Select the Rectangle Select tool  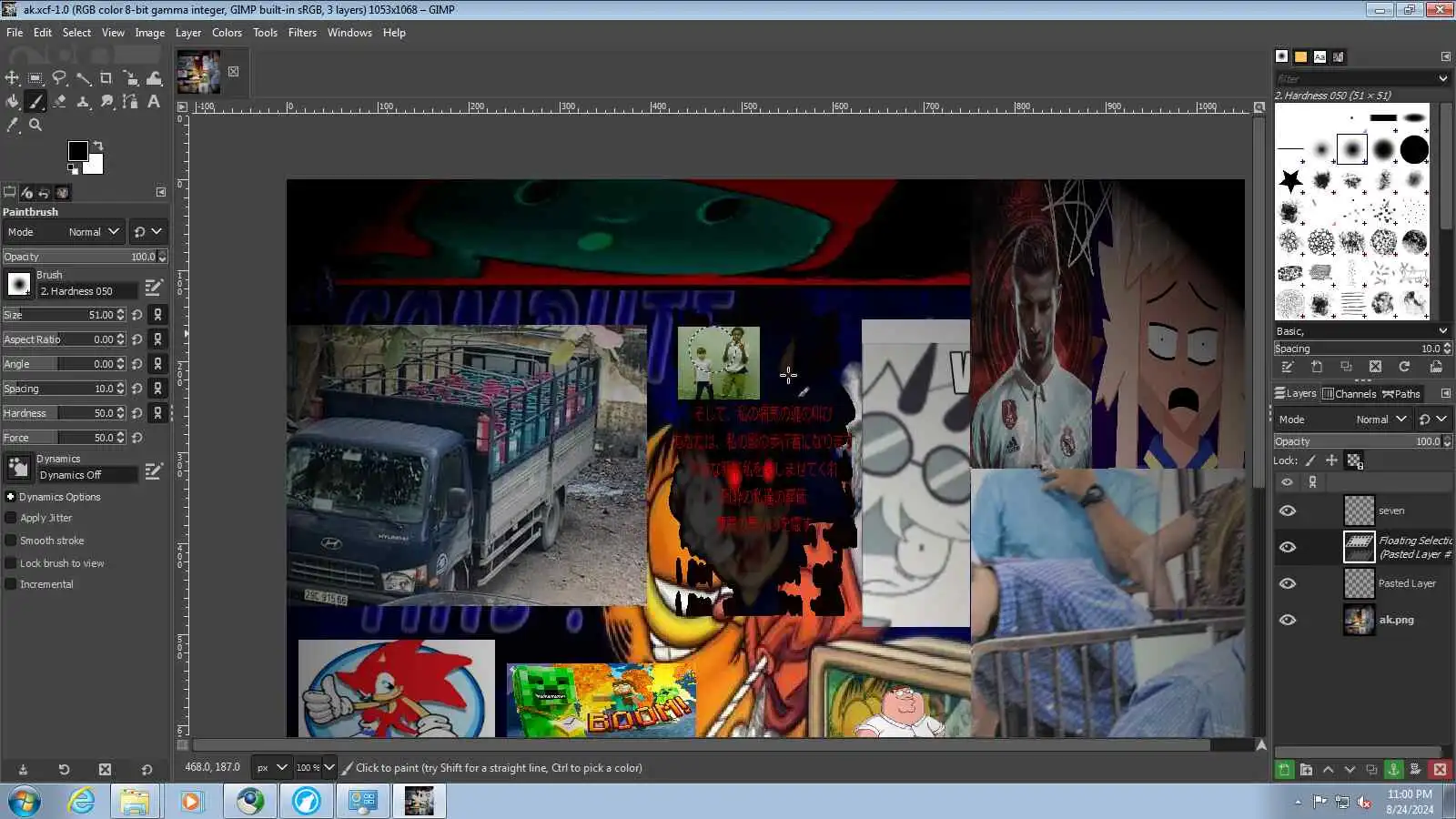(35, 78)
